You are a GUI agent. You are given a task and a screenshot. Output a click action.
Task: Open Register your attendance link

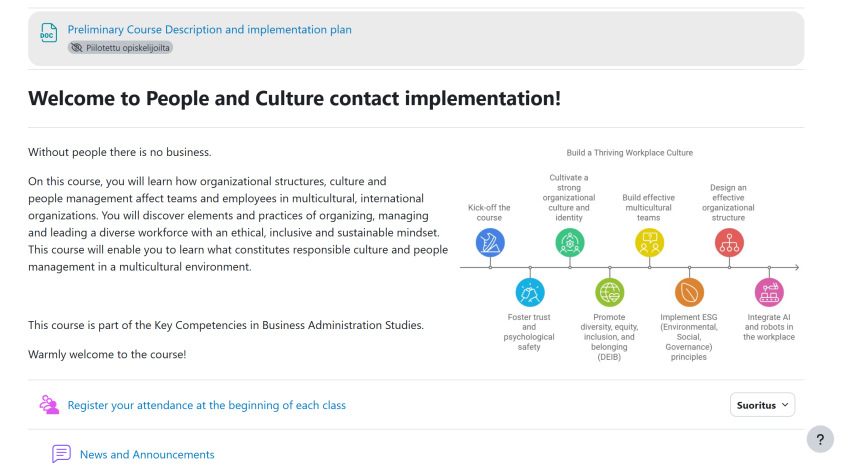(x=206, y=405)
